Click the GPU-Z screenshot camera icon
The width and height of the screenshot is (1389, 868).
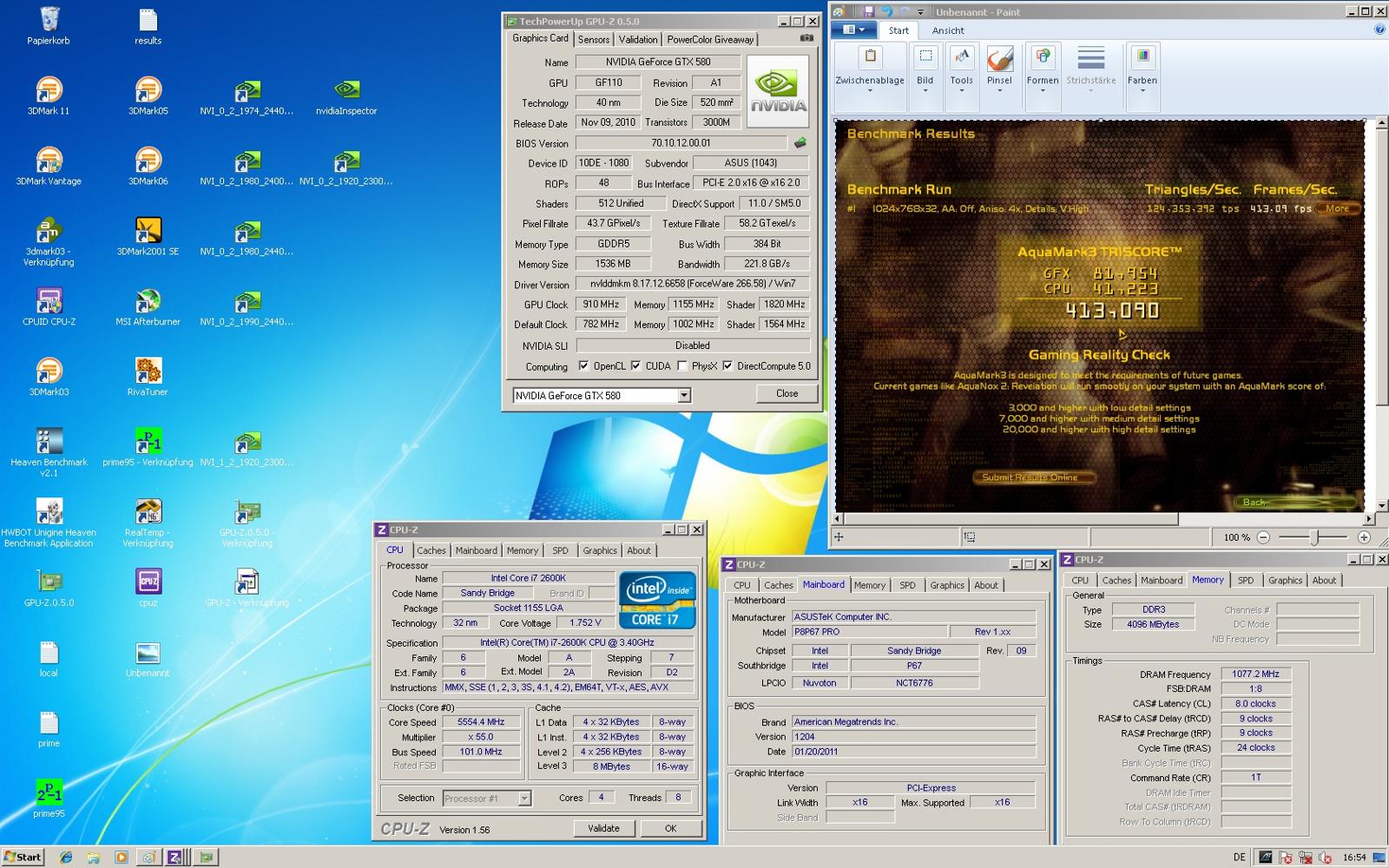(806, 38)
